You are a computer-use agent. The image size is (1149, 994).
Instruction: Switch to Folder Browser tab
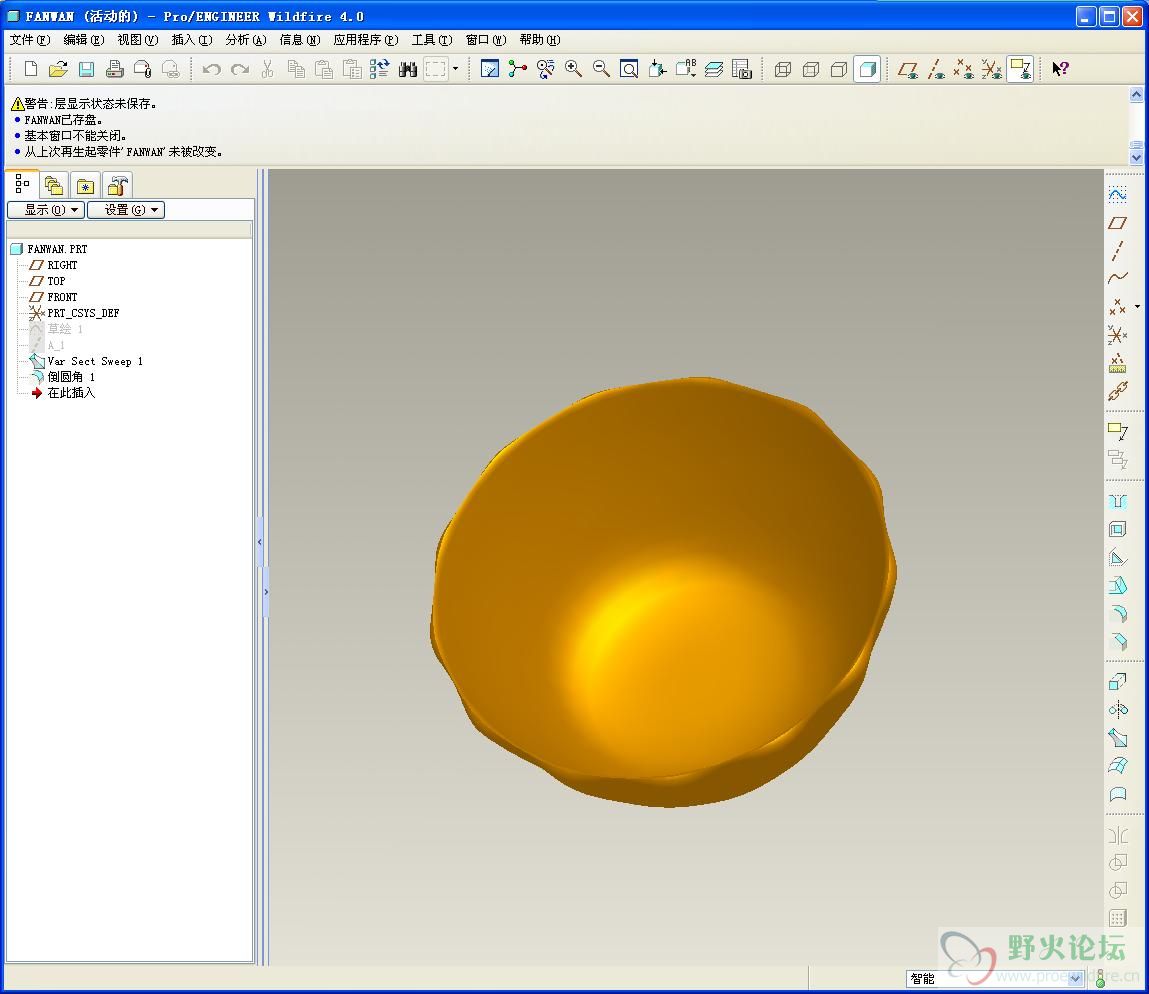pos(53,185)
